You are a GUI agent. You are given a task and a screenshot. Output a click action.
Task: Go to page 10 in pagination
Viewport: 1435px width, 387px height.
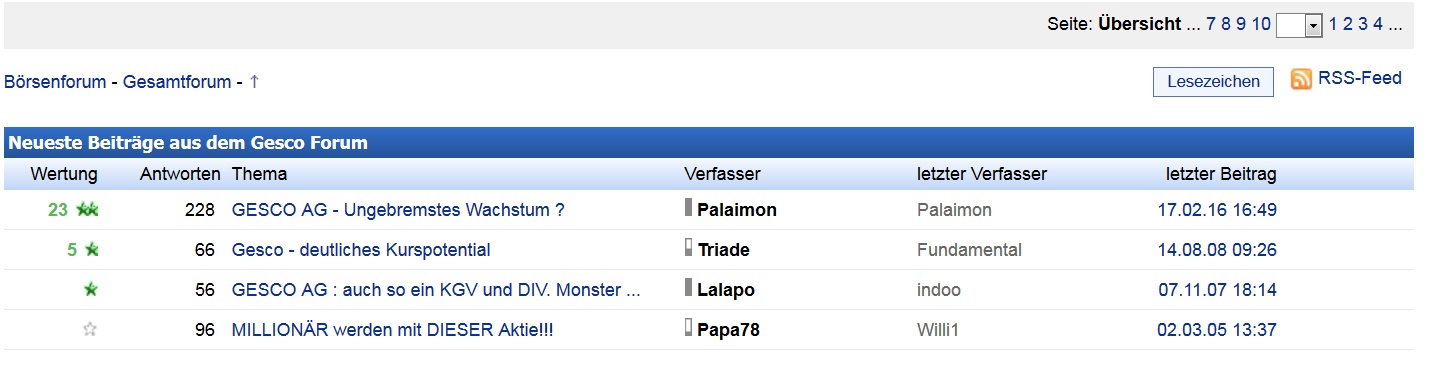[x=1261, y=24]
